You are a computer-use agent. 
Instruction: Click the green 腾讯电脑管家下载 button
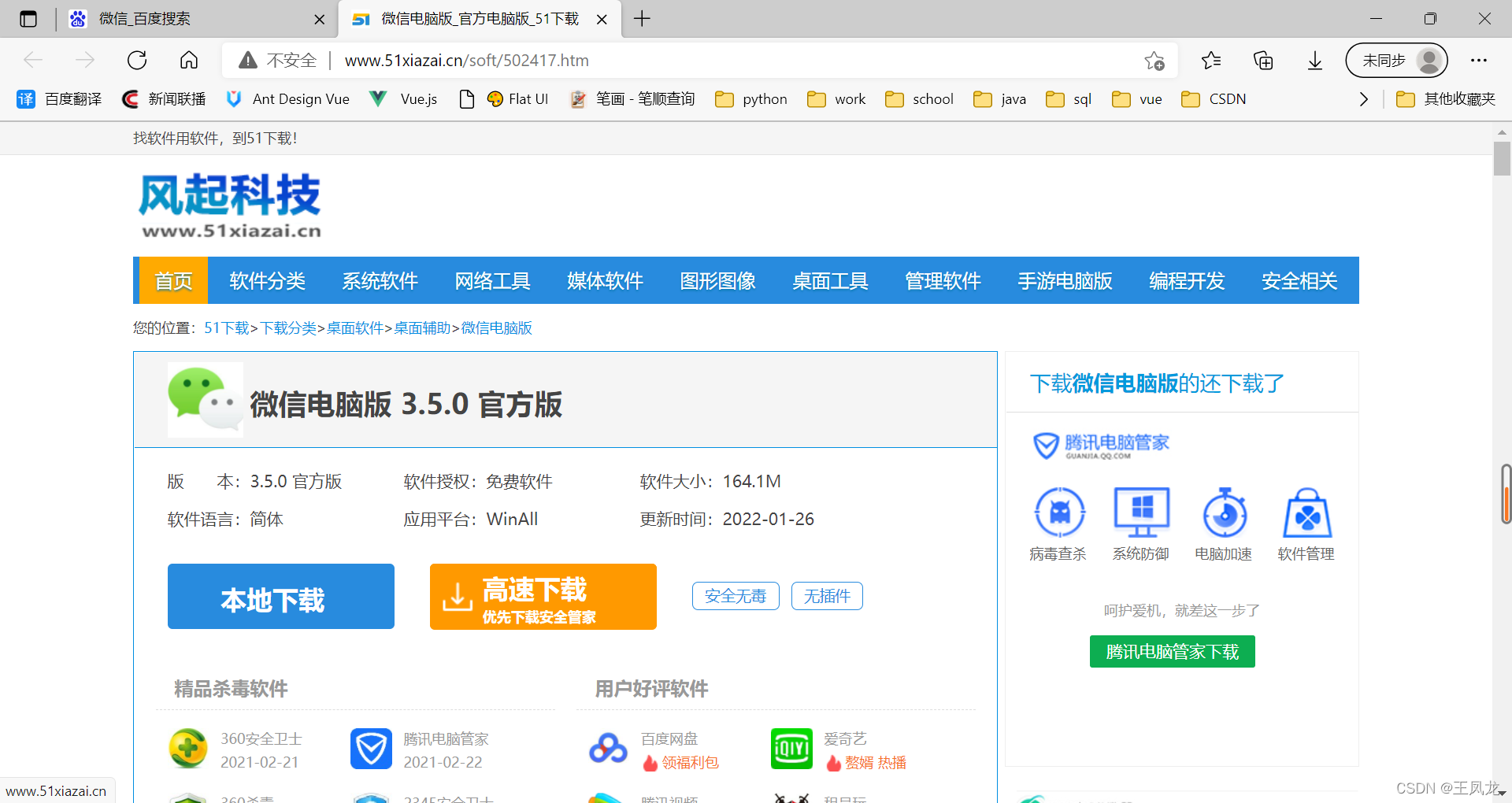click(1173, 651)
